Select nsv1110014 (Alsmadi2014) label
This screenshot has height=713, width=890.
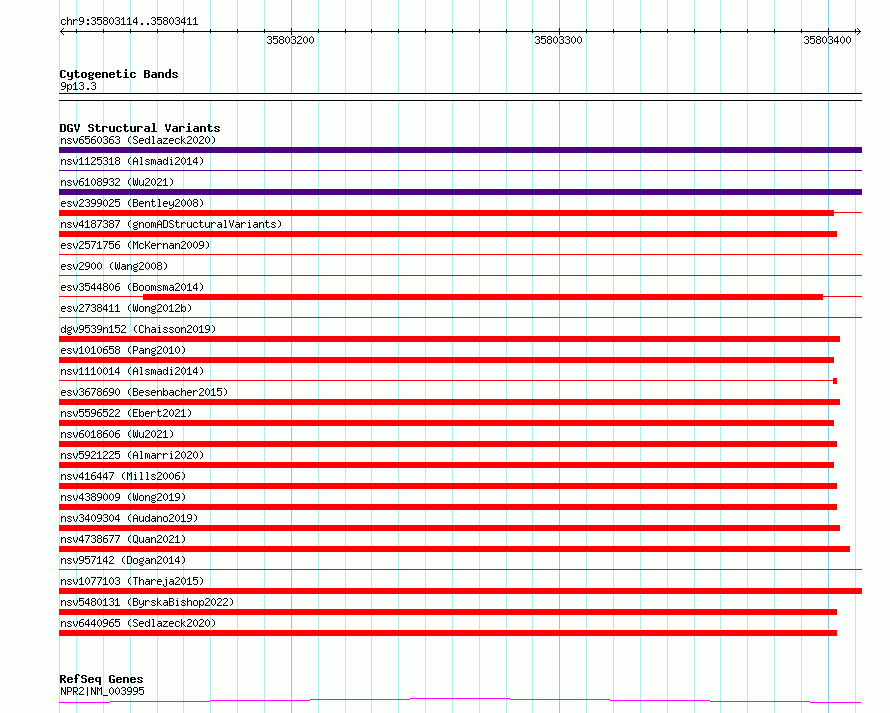point(132,371)
